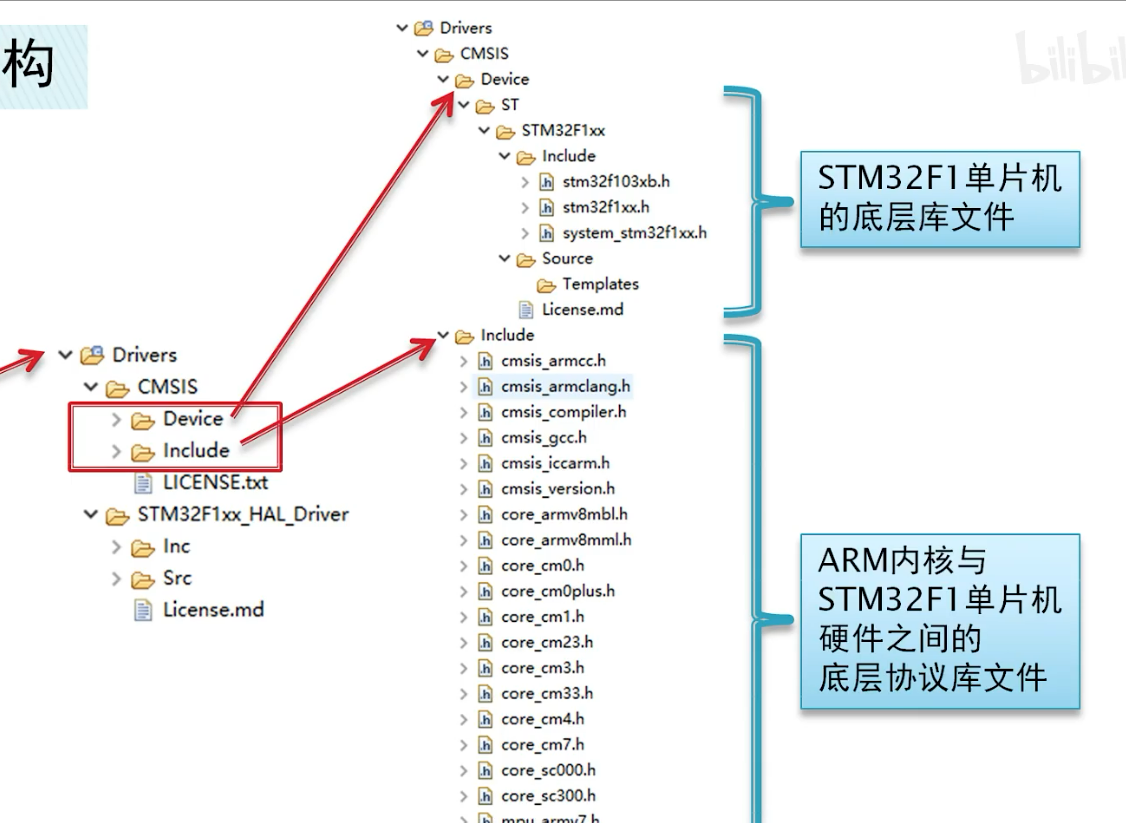
Task: Click the stm32f1xx.h header file icon
Action: click(546, 208)
